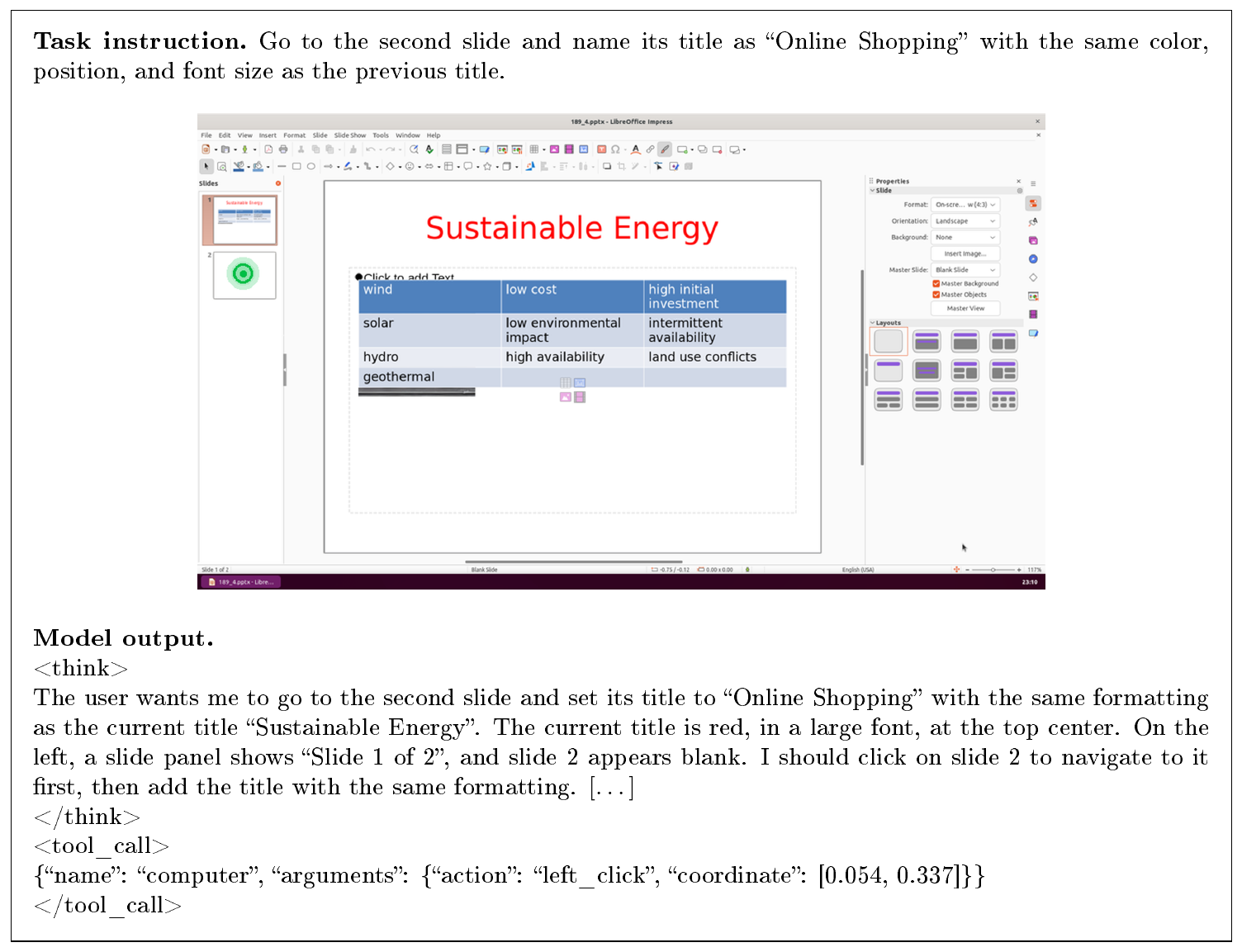
Task: Click the Insert Image... button
Action: pos(965,253)
